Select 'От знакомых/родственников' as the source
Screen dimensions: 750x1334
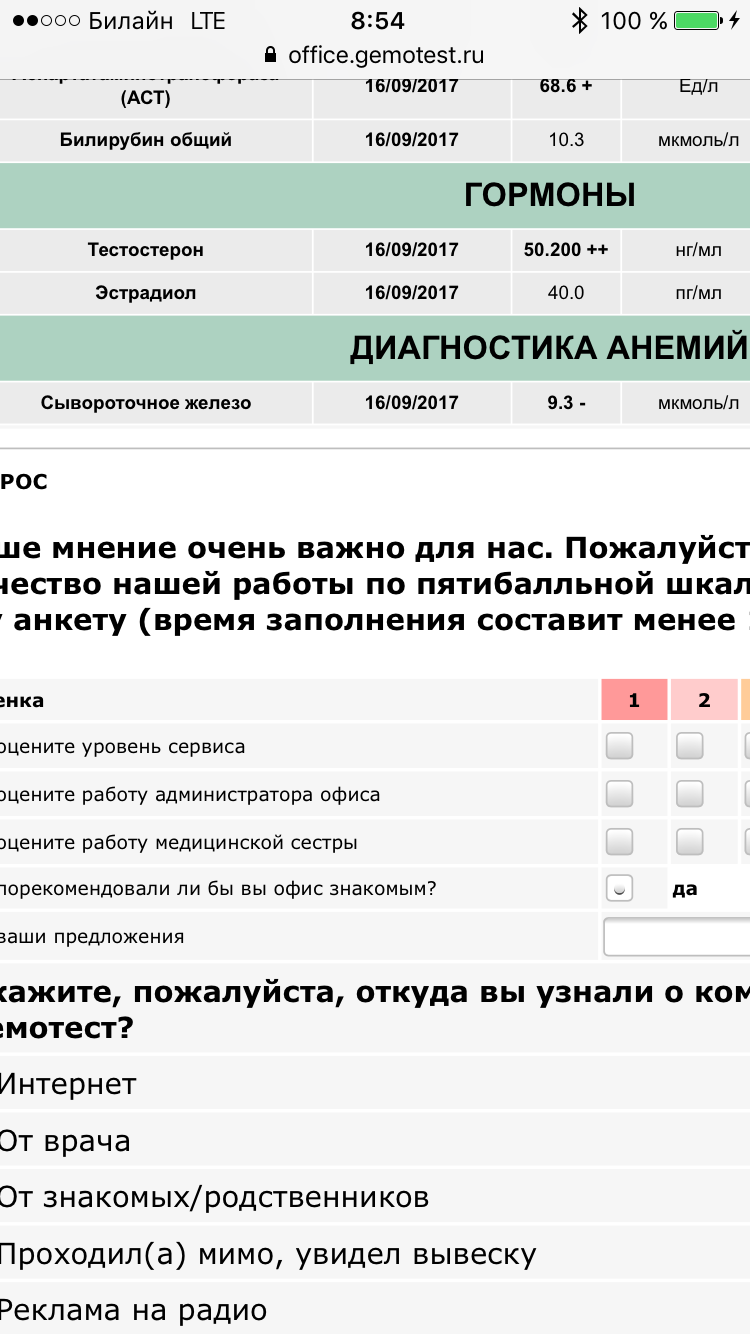(x=214, y=1197)
